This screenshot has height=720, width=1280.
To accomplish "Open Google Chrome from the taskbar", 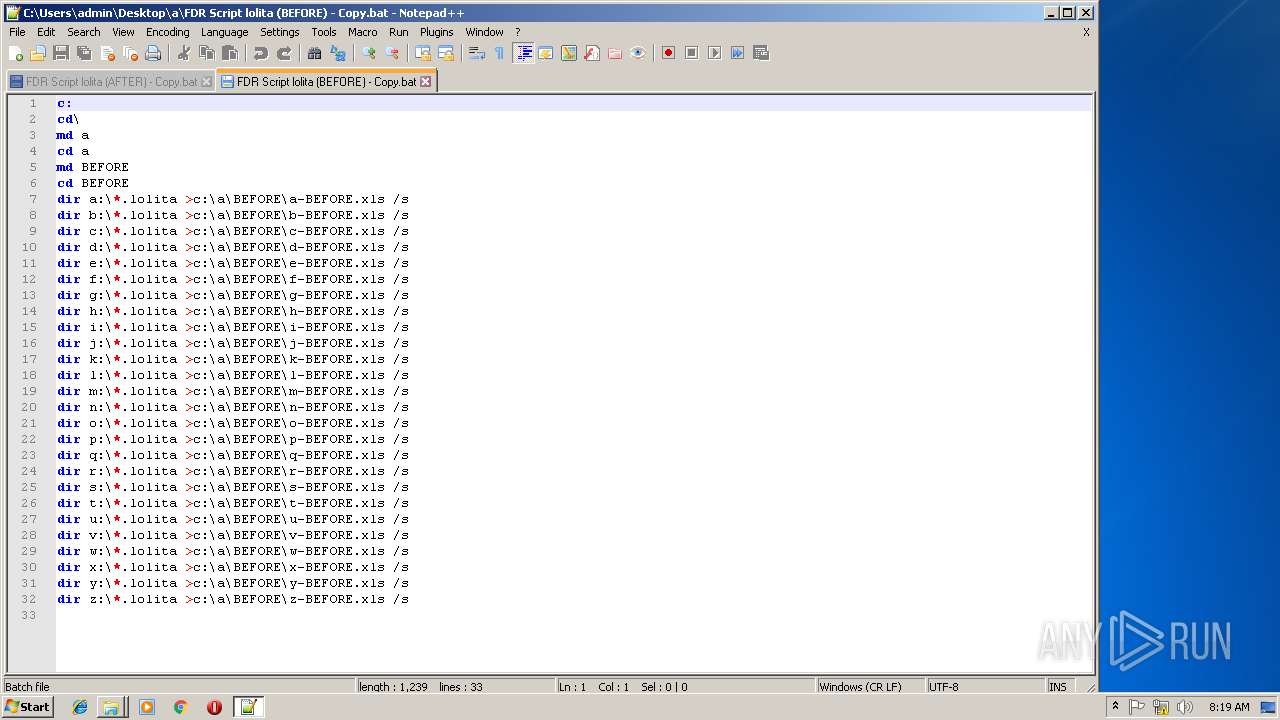I will [180, 707].
